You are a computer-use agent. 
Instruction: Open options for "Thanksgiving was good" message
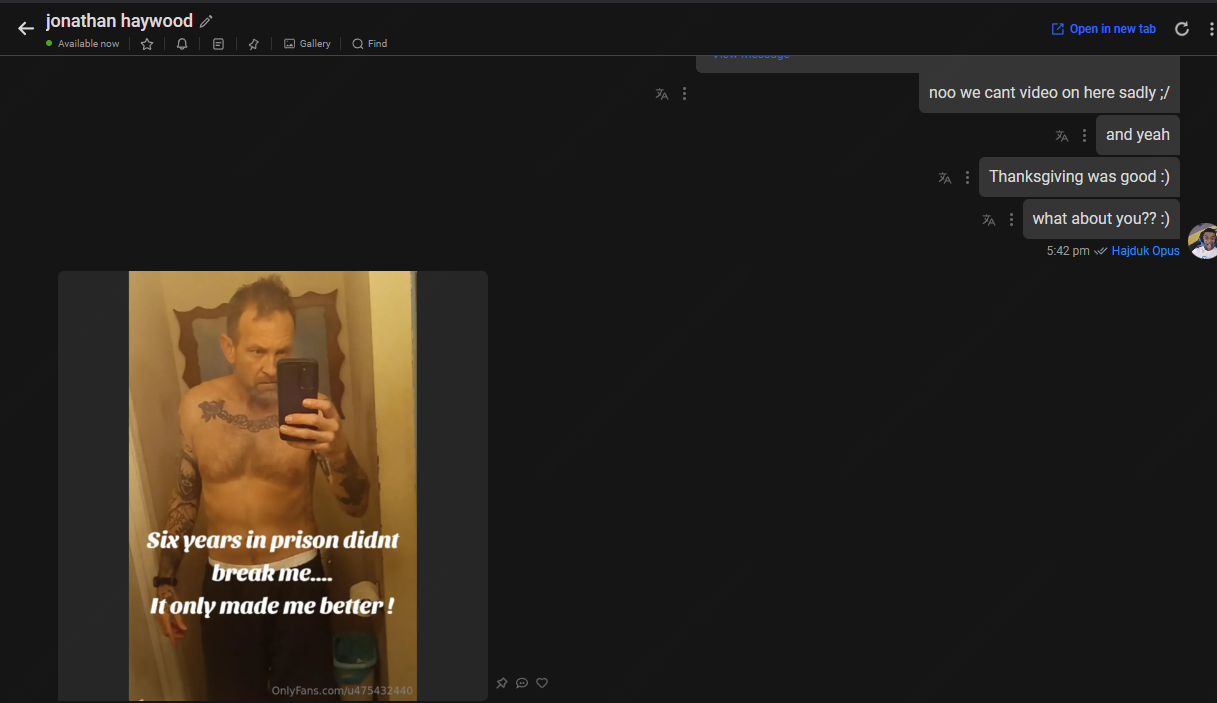967,177
